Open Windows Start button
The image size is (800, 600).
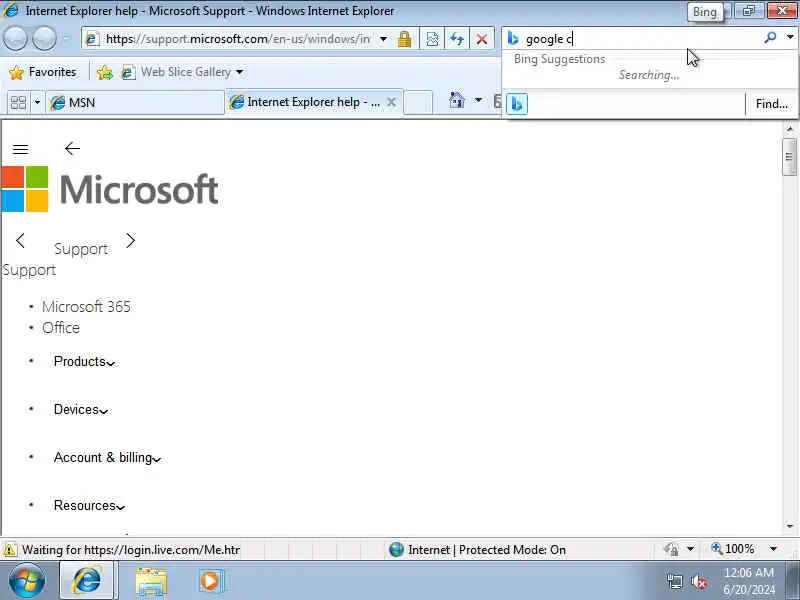(26, 581)
